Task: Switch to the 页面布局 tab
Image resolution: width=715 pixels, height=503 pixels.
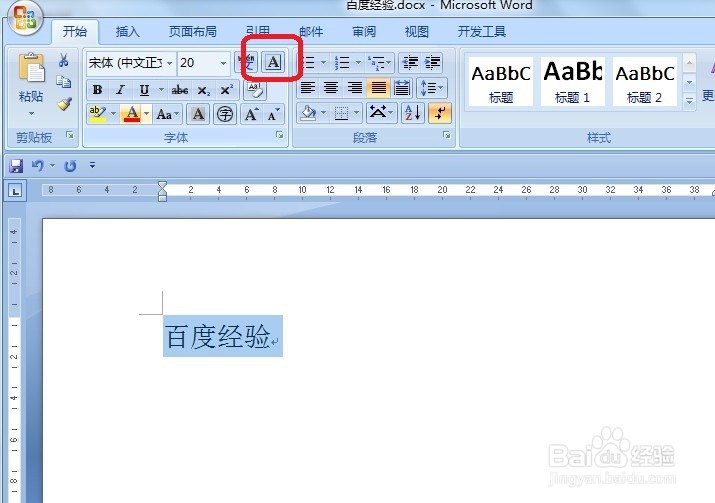Action: 193,31
